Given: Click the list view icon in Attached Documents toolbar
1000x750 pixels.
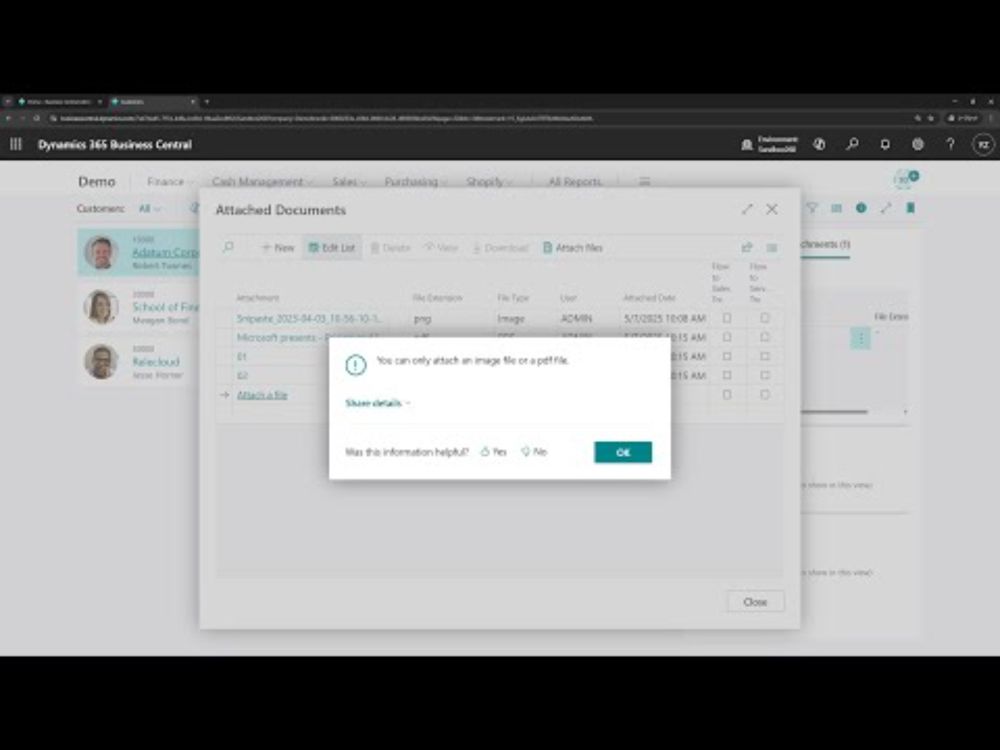Looking at the screenshot, I should click(x=772, y=247).
